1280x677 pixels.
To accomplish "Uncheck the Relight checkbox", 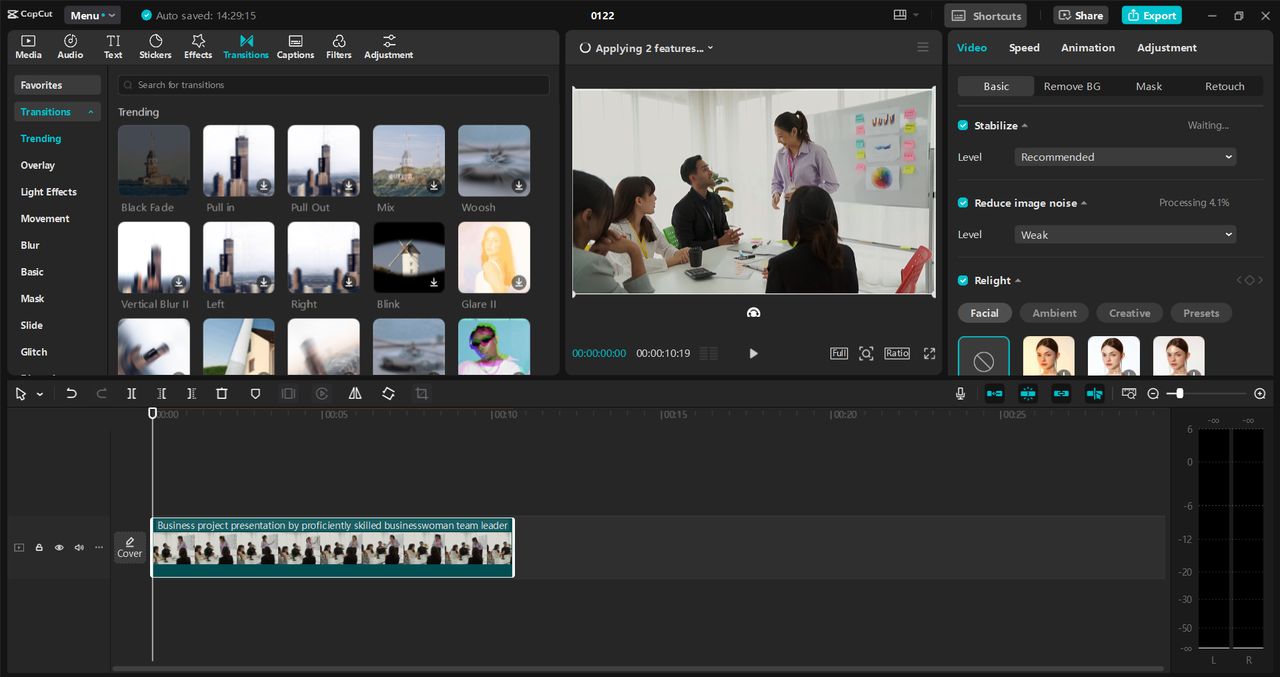I will pos(963,281).
